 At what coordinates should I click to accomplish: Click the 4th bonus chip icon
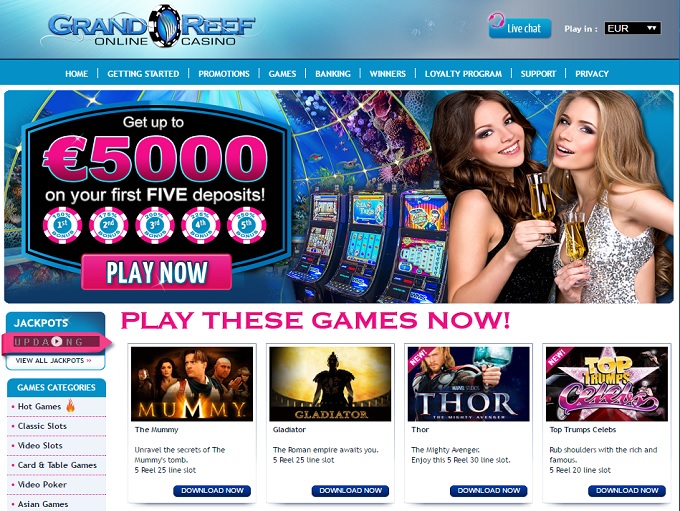click(200, 225)
